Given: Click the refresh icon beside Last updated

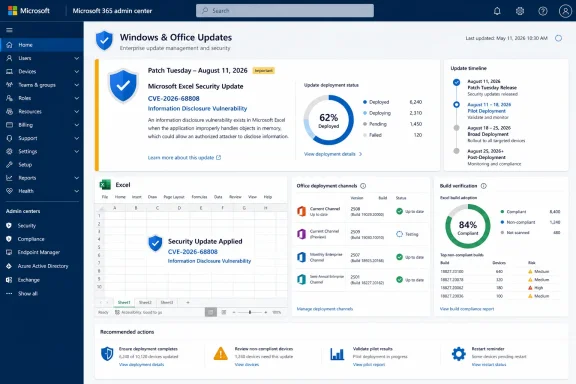Looking at the screenshot, I should pos(558,38).
